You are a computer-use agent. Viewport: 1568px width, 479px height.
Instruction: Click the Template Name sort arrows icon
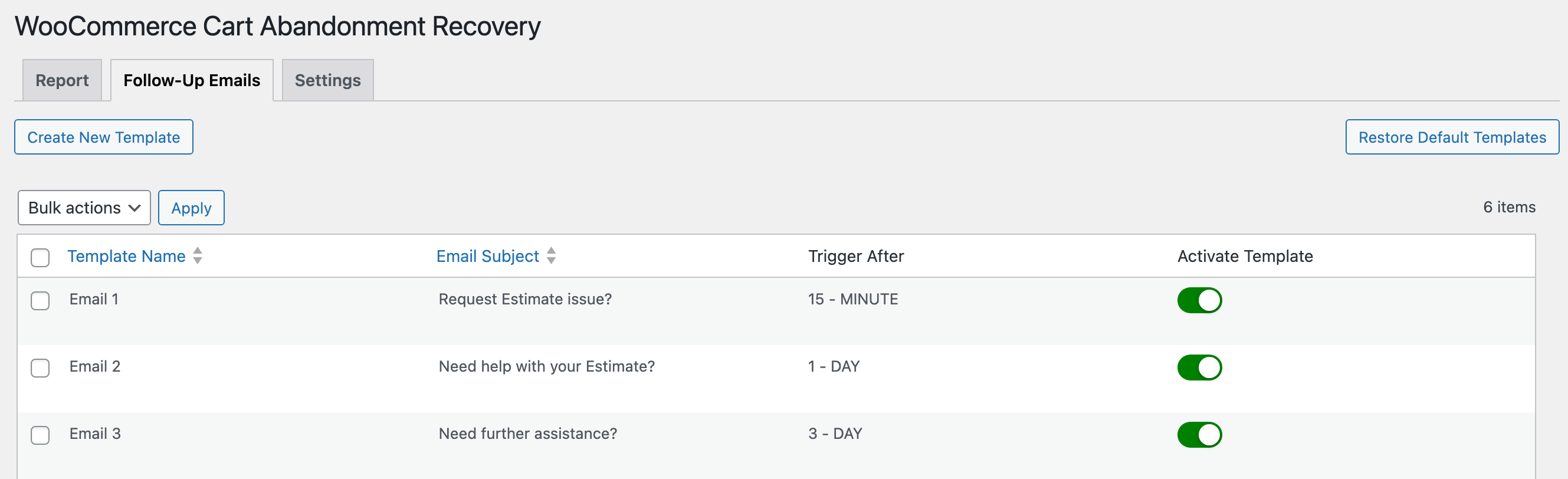(198, 255)
